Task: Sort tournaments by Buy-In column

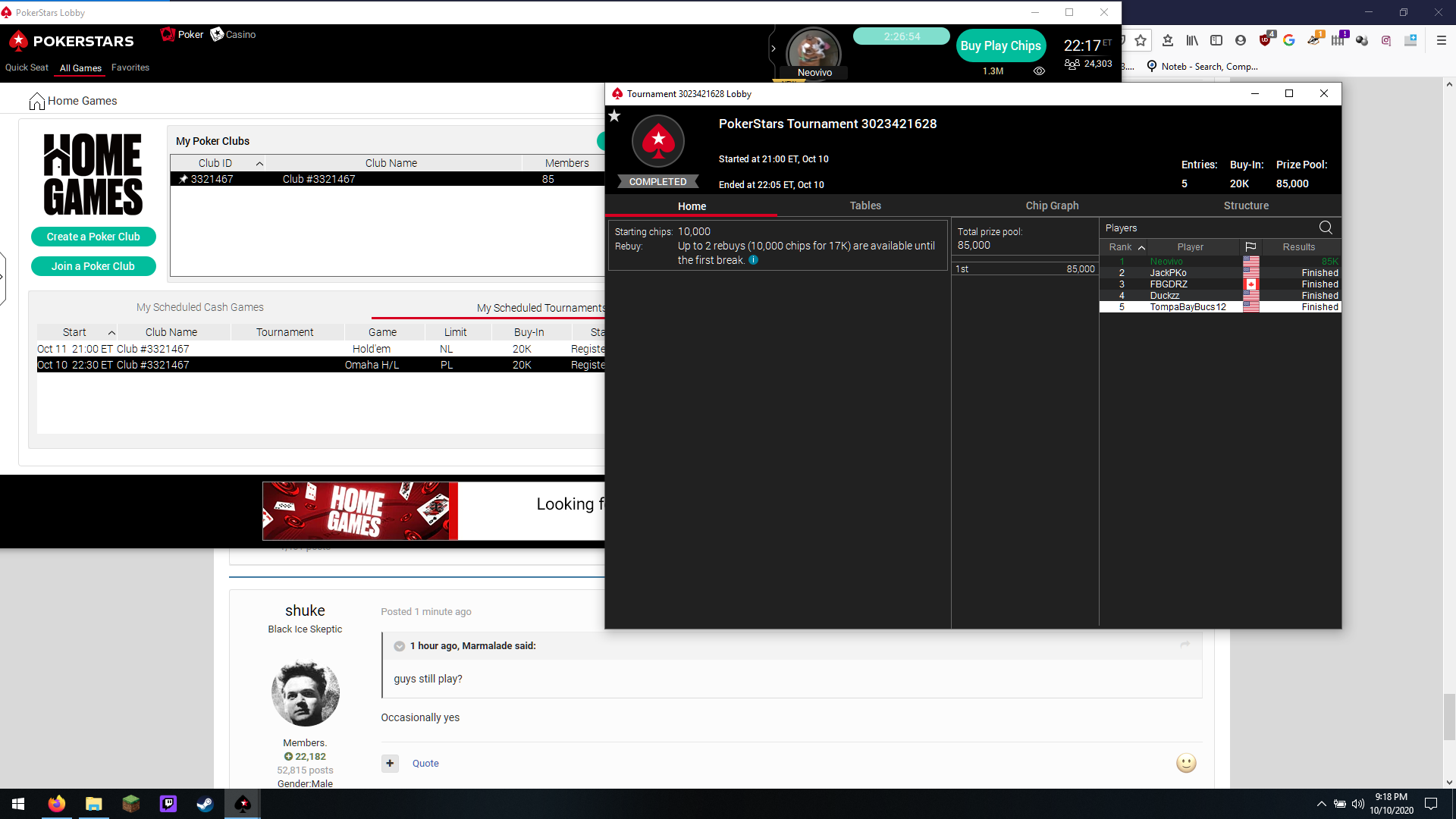Action: point(529,332)
